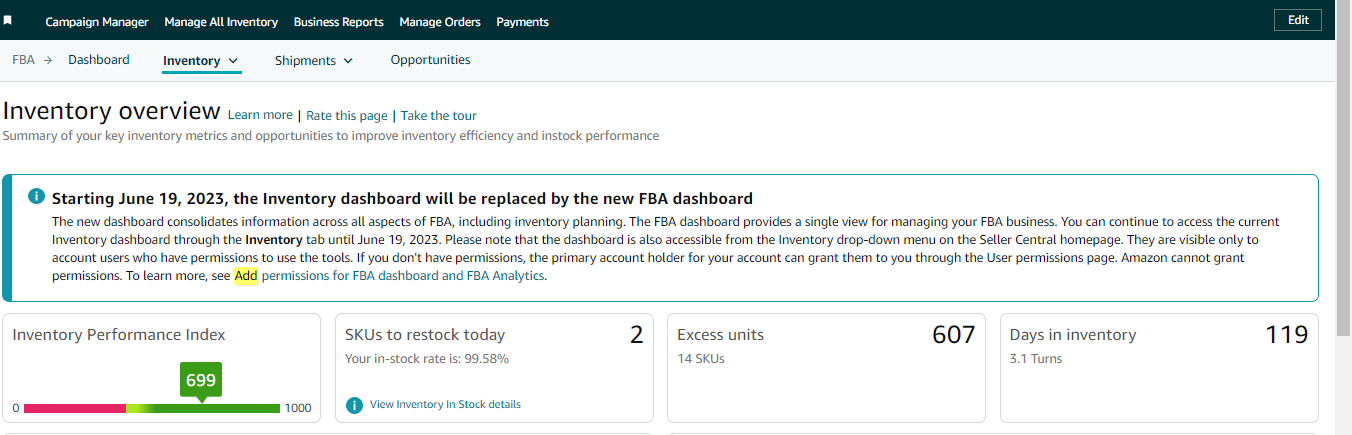Open Payments menu item
Image resolution: width=1352 pixels, height=435 pixels.
click(x=522, y=22)
